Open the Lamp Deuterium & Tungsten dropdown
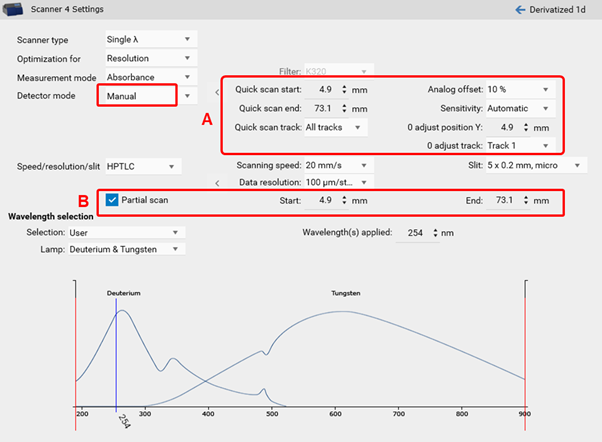Viewport: 602px width, 442px height. tap(126, 248)
